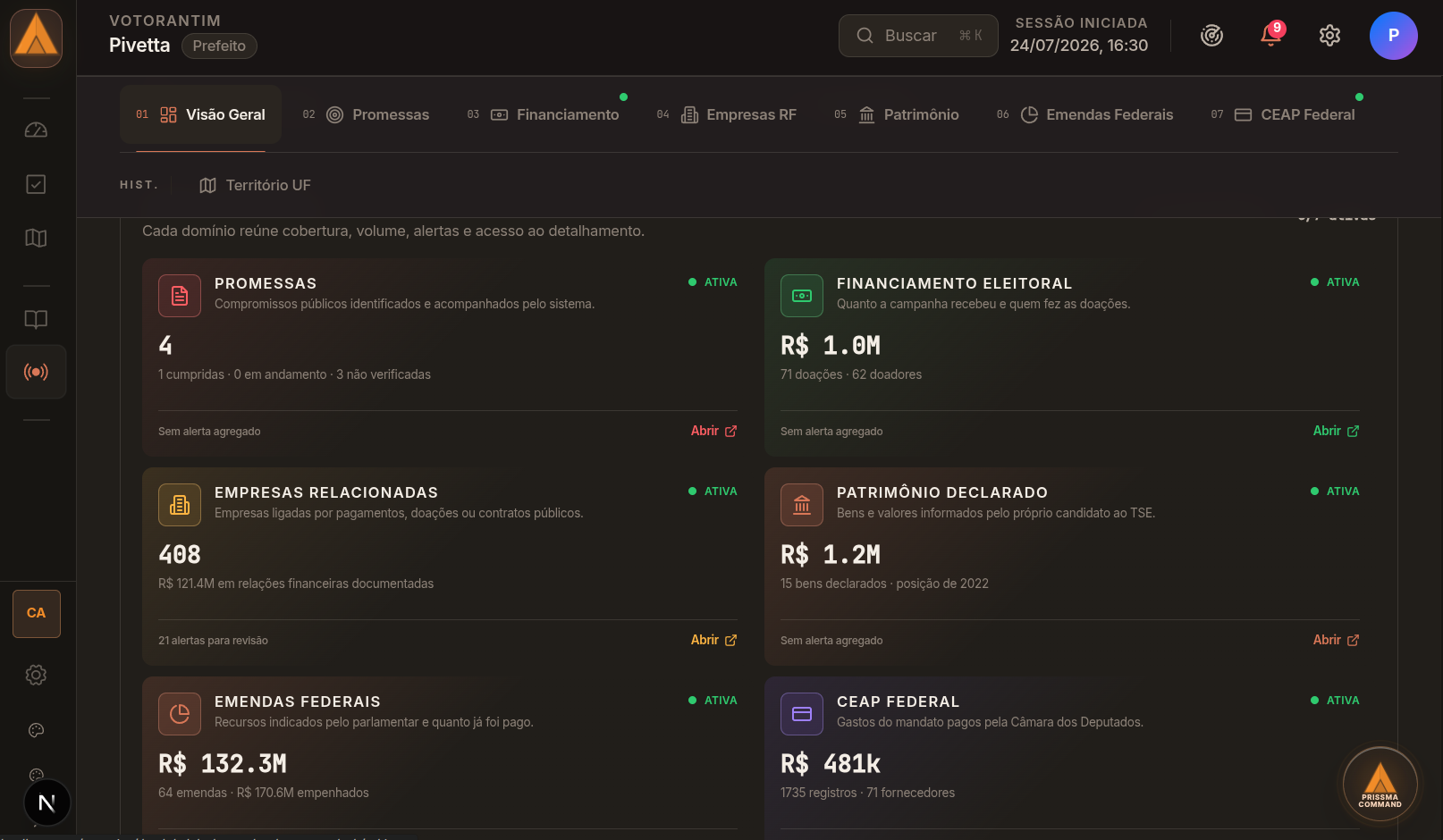The height and width of the screenshot is (840, 1443).
Task: Click the Patrimônio Declarado bank icon
Action: [802, 505]
